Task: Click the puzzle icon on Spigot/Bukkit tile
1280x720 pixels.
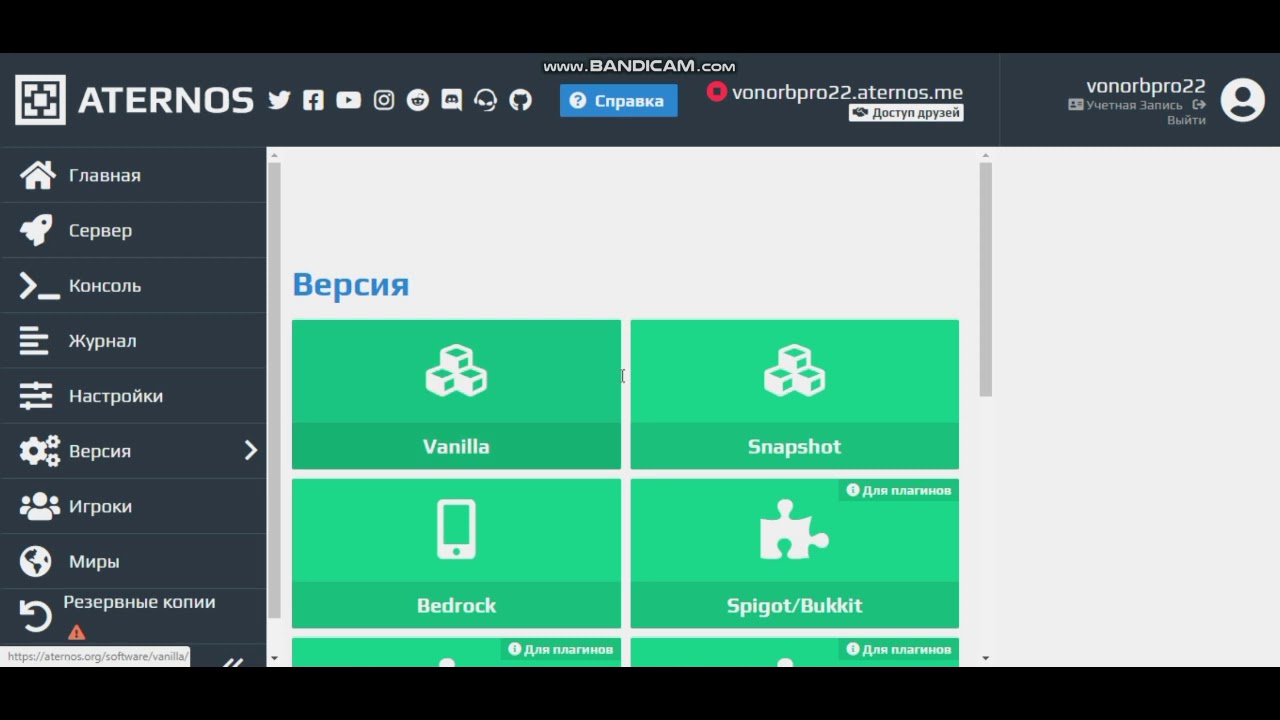Action: tap(794, 530)
